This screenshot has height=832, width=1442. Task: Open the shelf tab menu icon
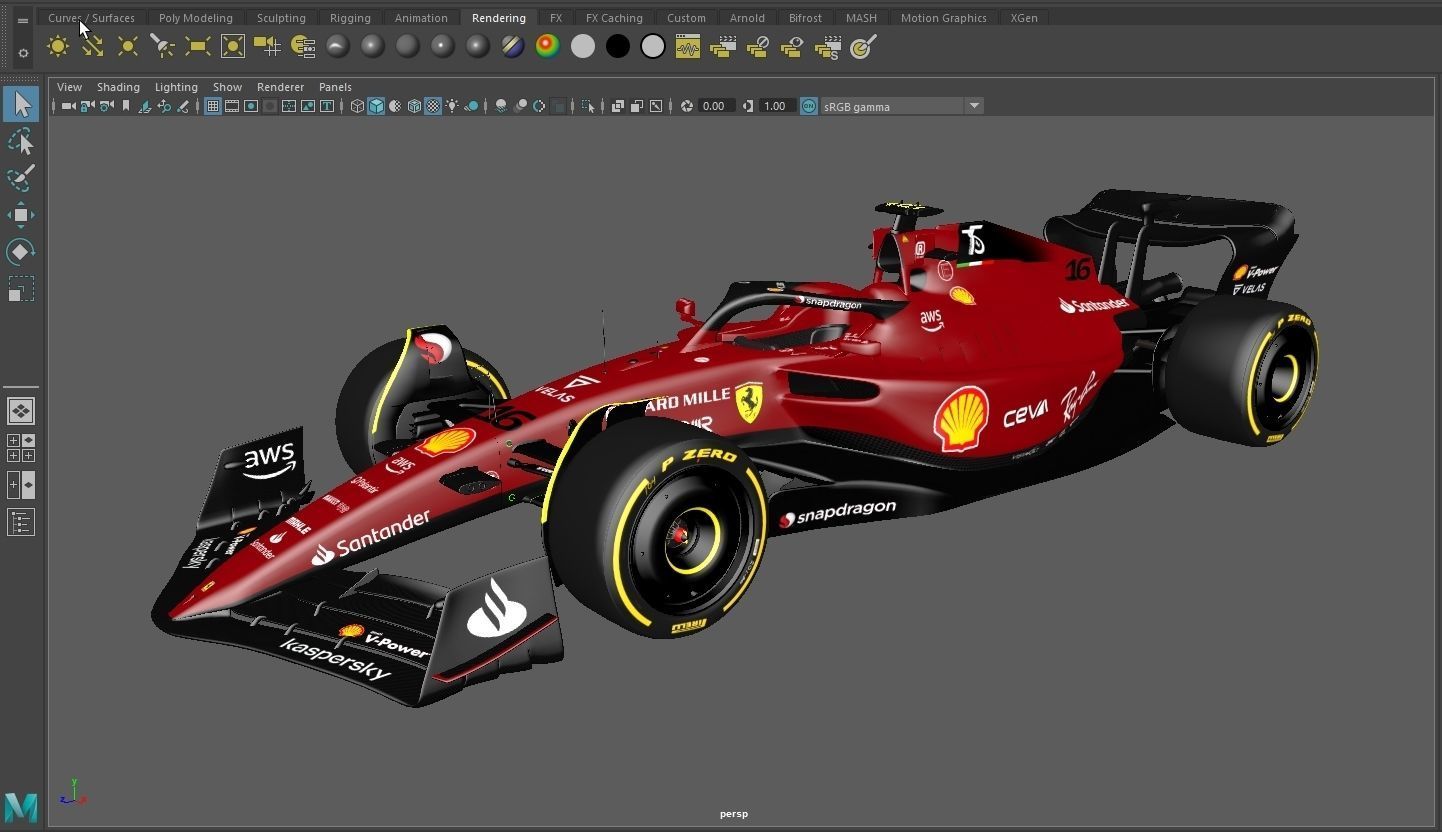click(x=23, y=20)
